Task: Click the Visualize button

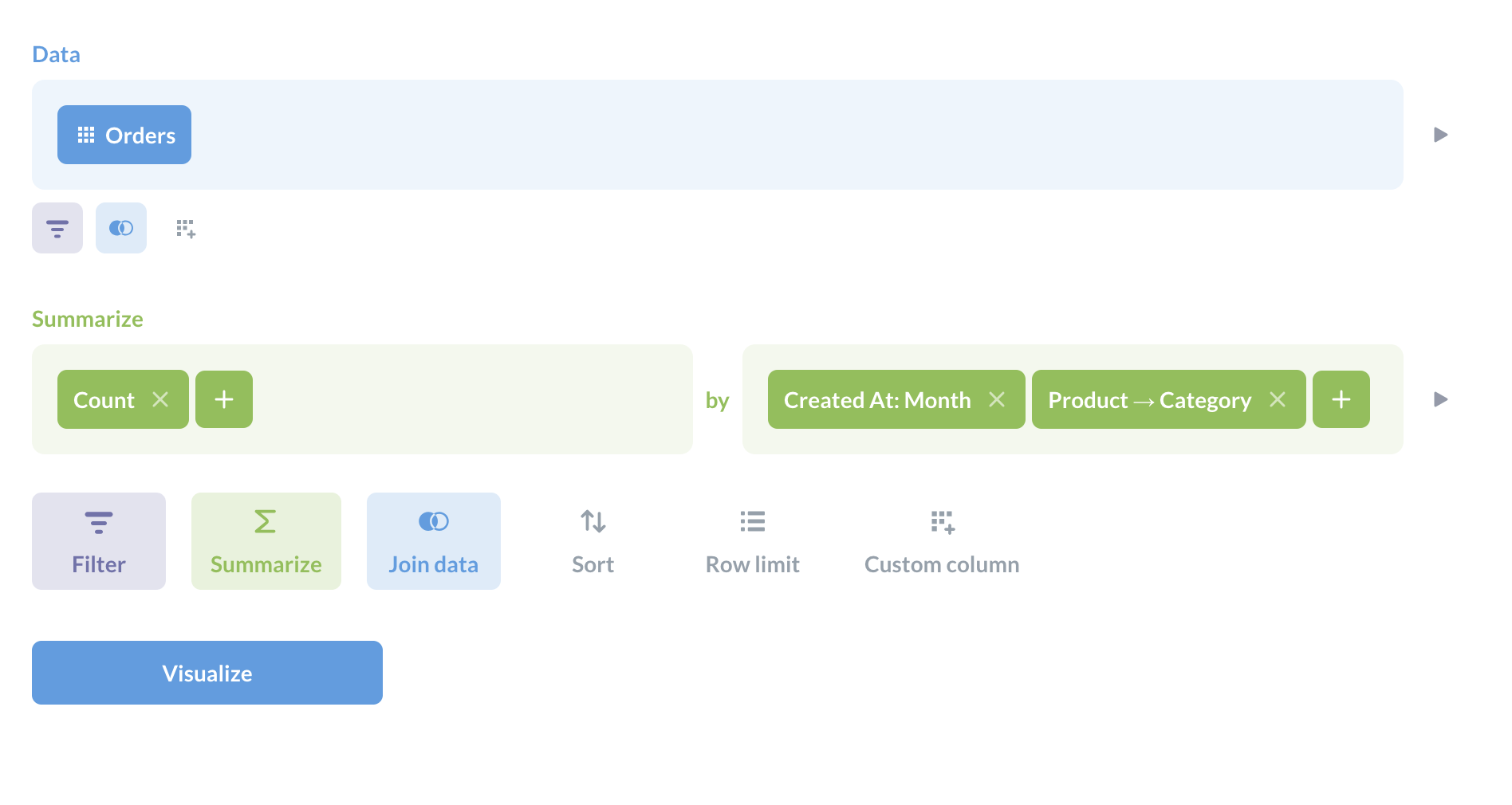Action: [207, 672]
